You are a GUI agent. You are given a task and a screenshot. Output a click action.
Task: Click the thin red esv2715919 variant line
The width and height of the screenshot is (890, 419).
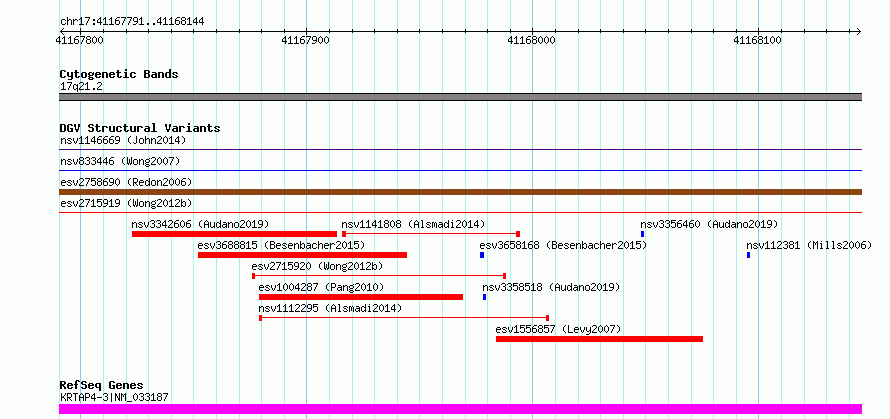pyautogui.click(x=460, y=213)
